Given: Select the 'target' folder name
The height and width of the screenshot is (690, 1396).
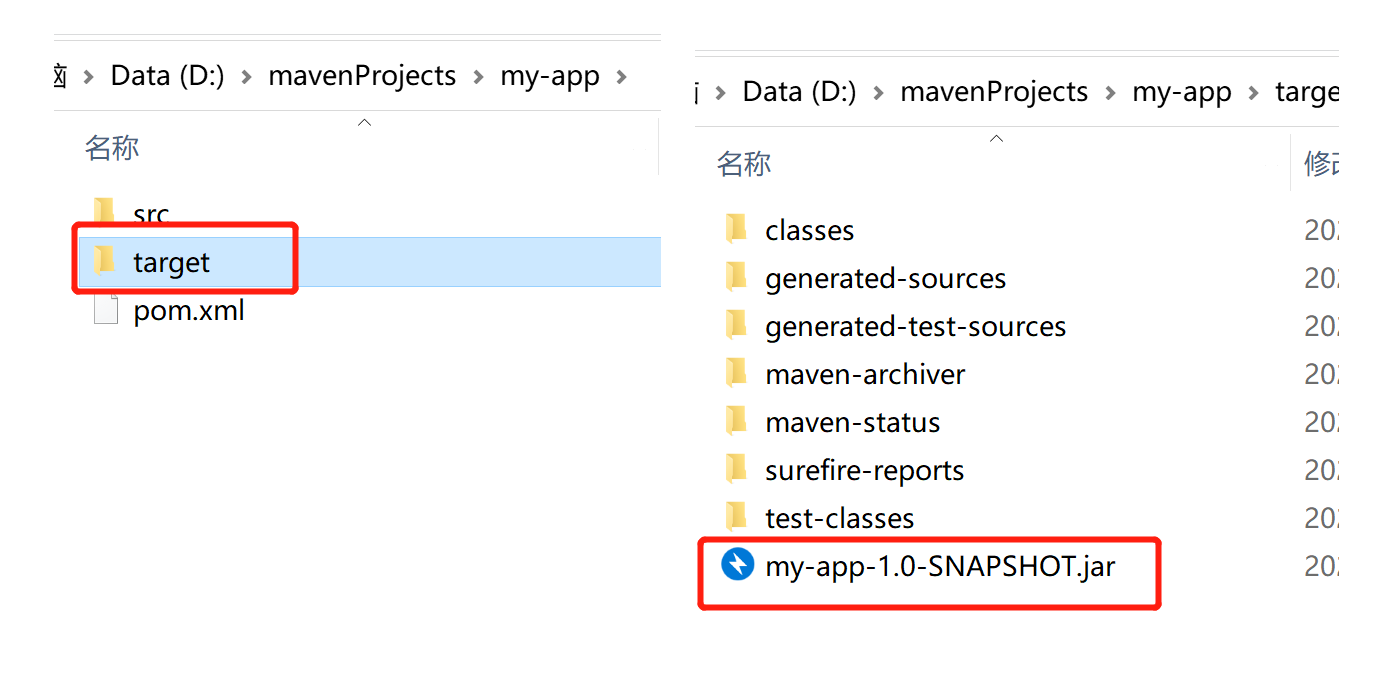Looking at the screenshot, I should (171, 262).
